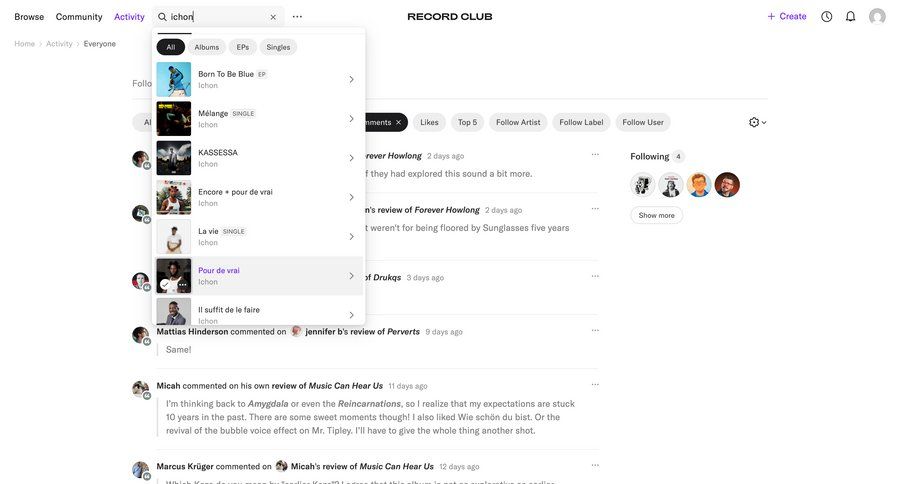Expand the La vie result chevron
This screenshot has width=900, height=484.
[351, 237]
